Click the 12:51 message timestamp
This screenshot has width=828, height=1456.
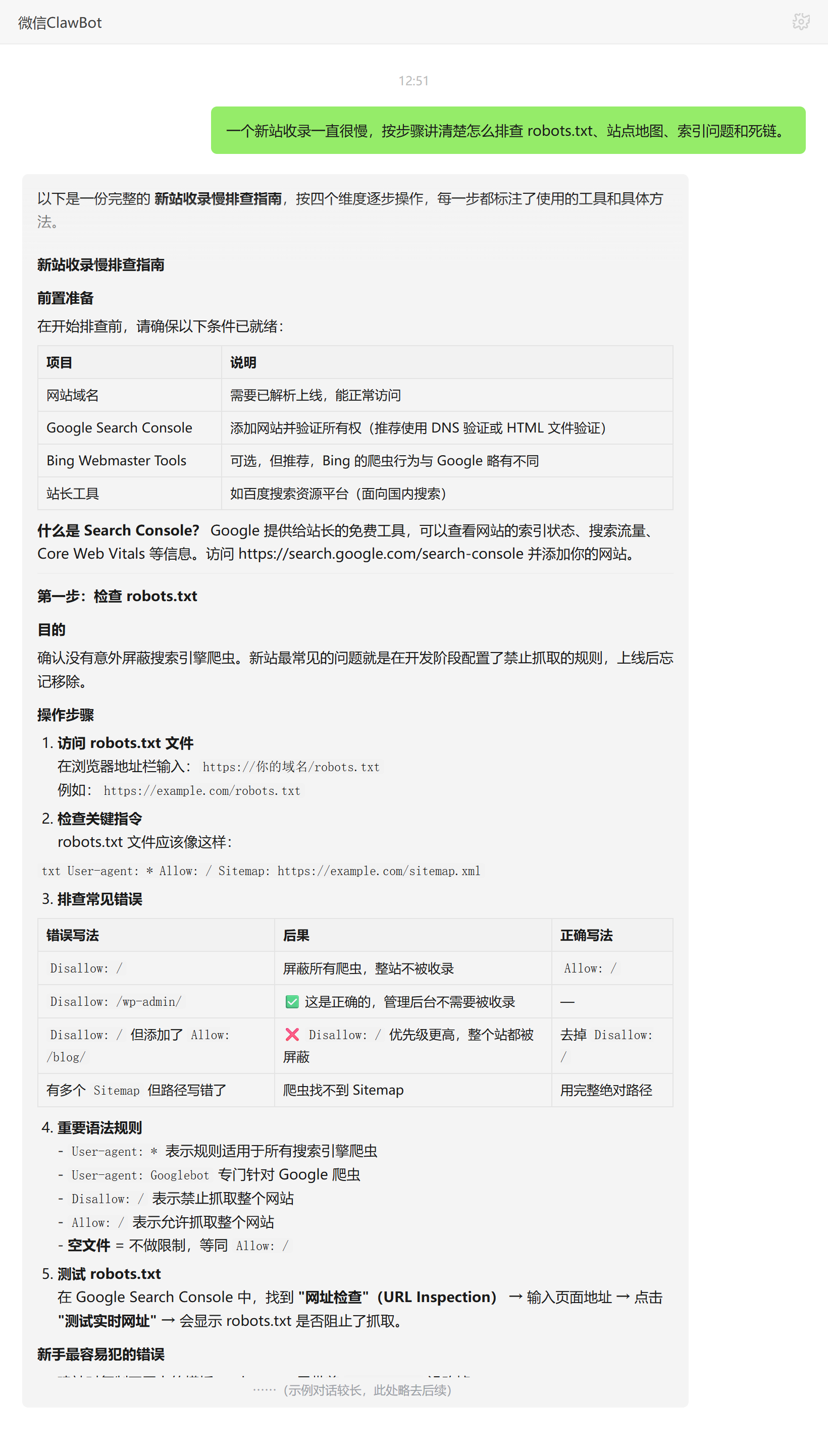coord(413,81)
